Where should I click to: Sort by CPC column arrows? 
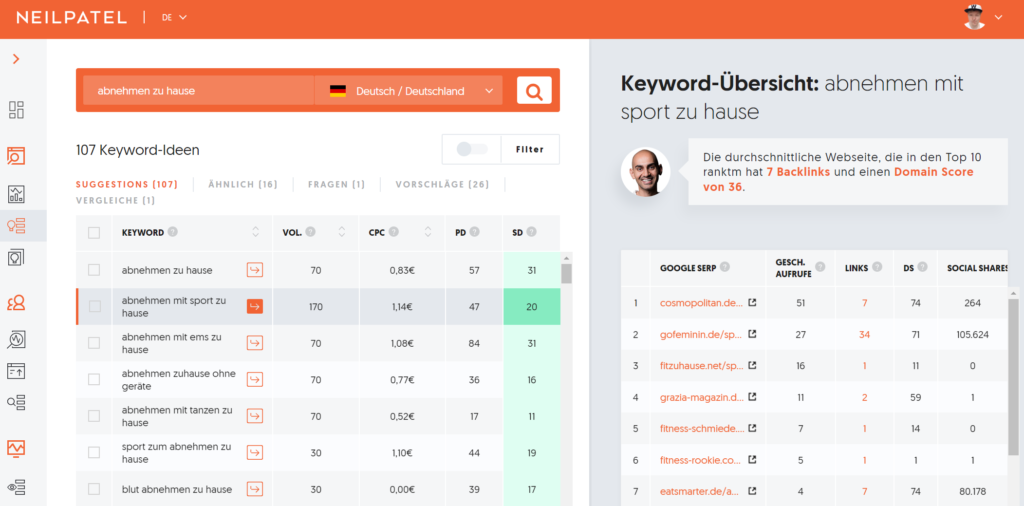428,232
